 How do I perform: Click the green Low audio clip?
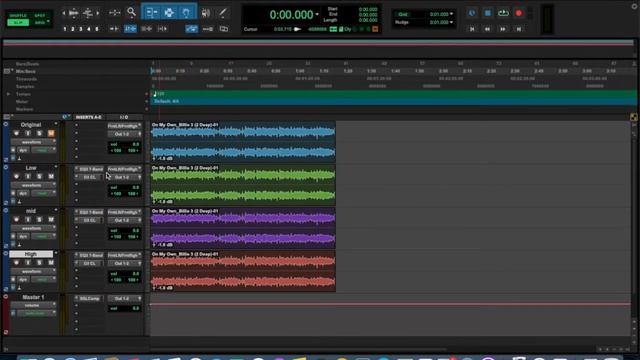[x=243, y=184]
